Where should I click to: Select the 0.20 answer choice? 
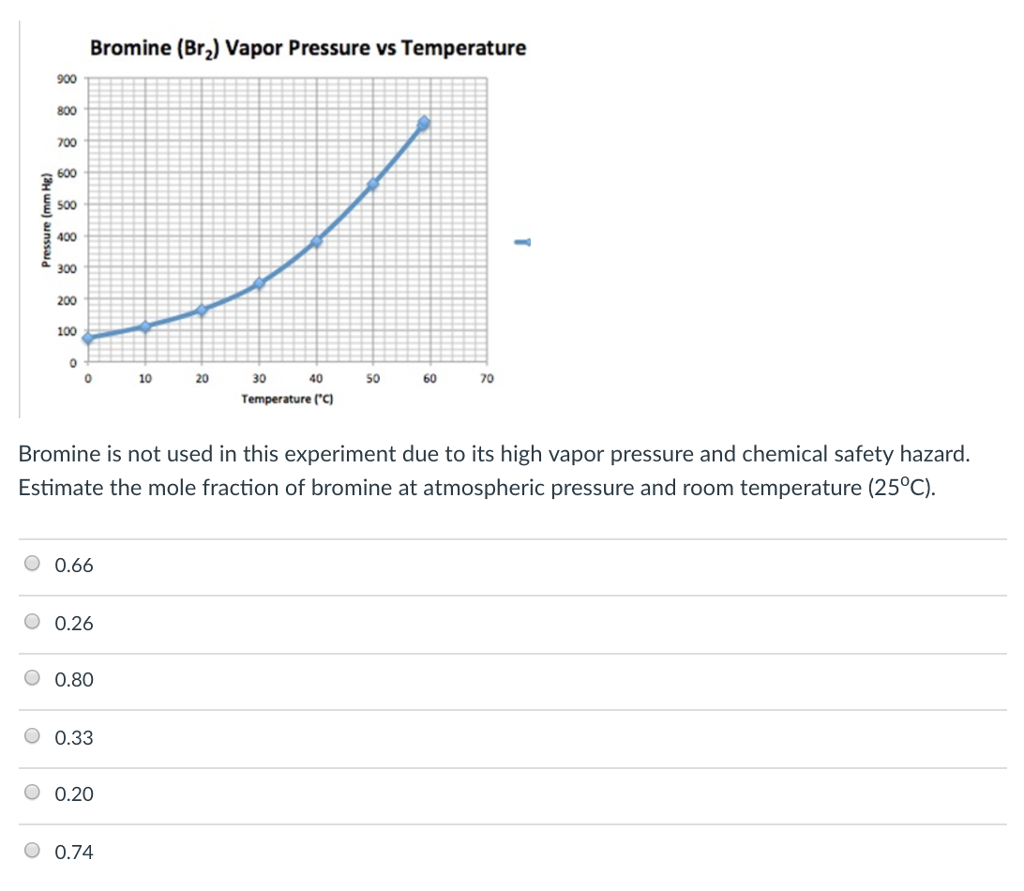point(30,793)
